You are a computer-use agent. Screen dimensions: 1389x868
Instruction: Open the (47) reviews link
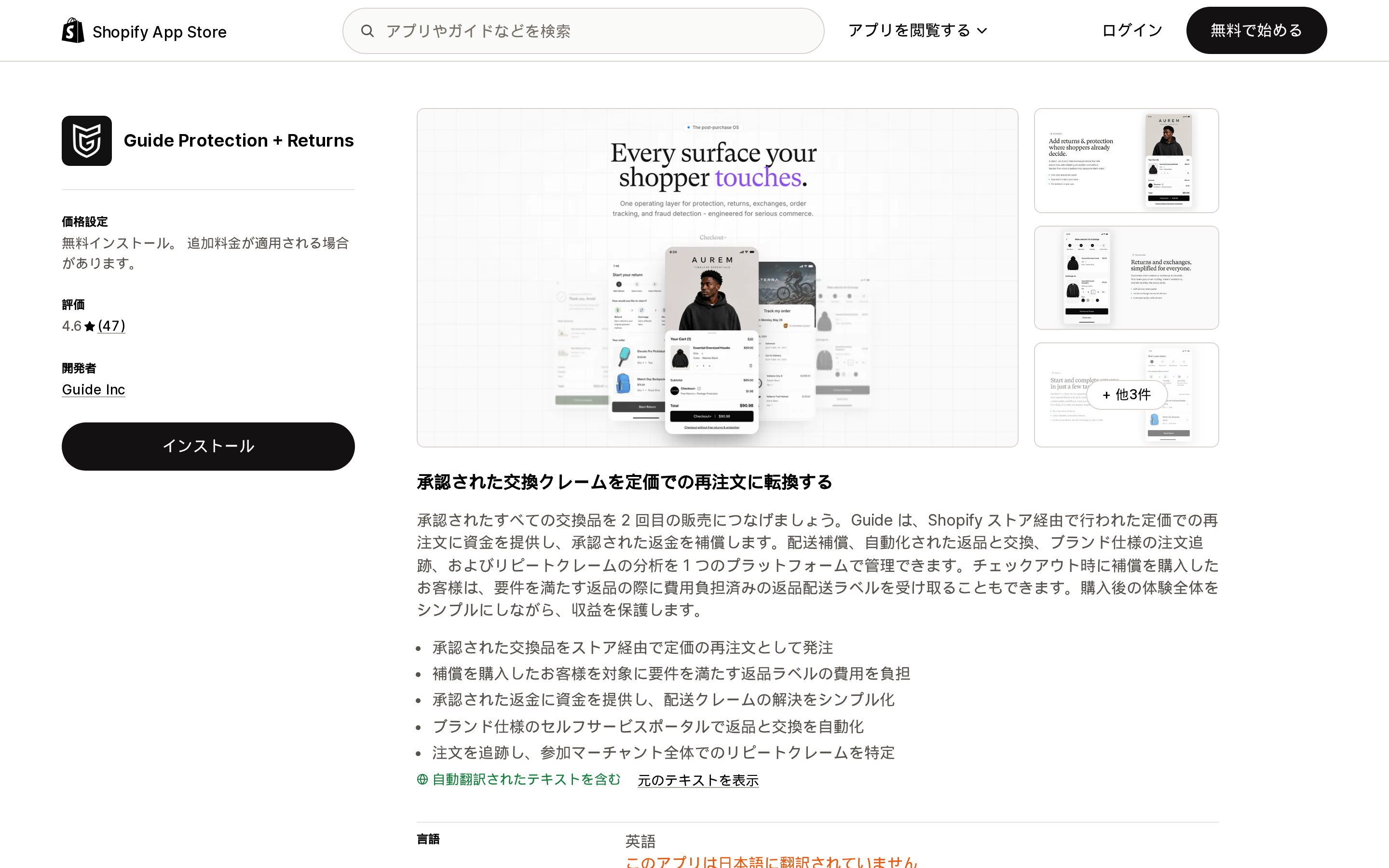[x=111, y=326]
